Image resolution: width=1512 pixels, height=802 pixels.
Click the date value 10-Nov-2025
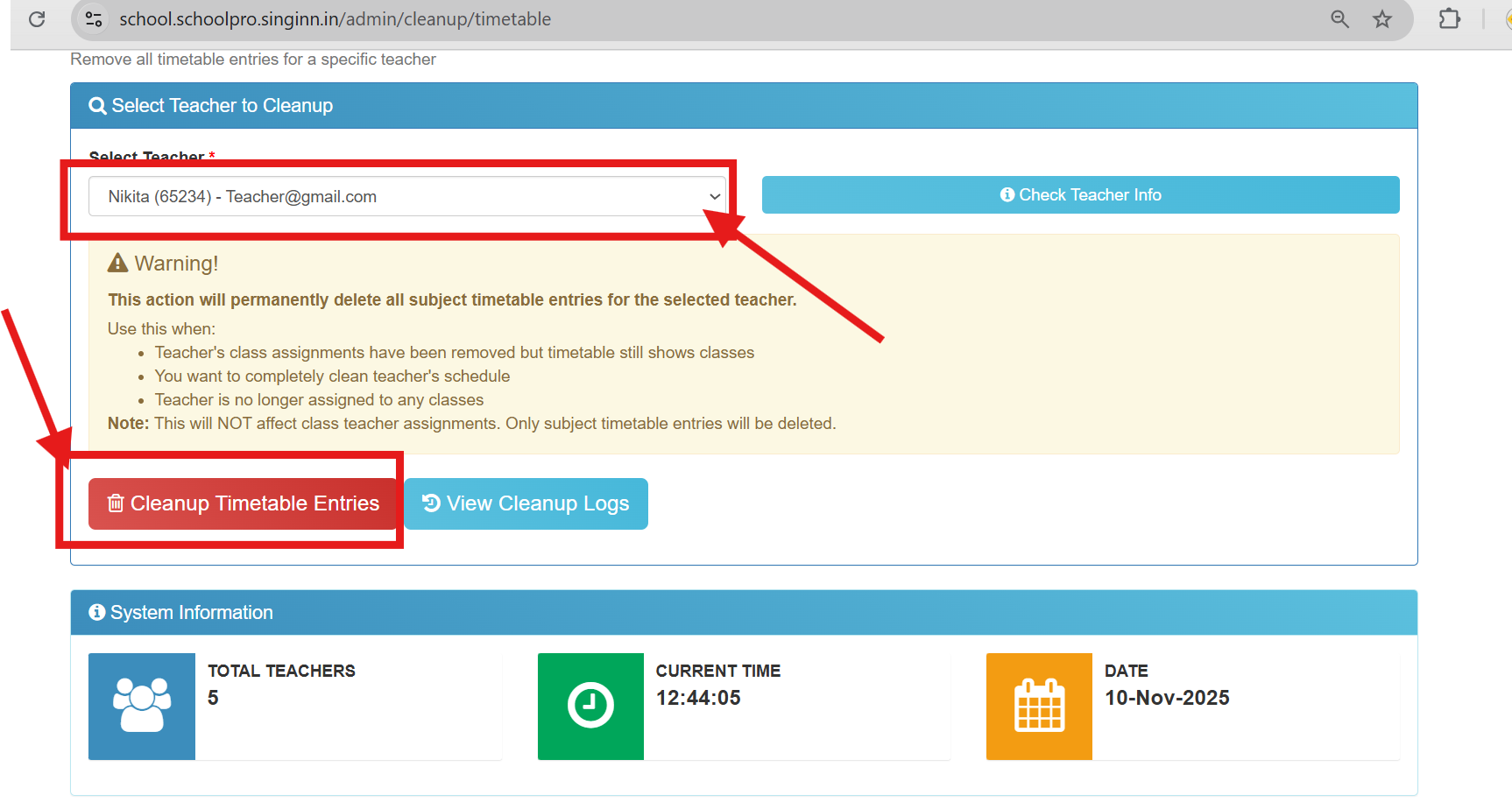(1167, 698)
